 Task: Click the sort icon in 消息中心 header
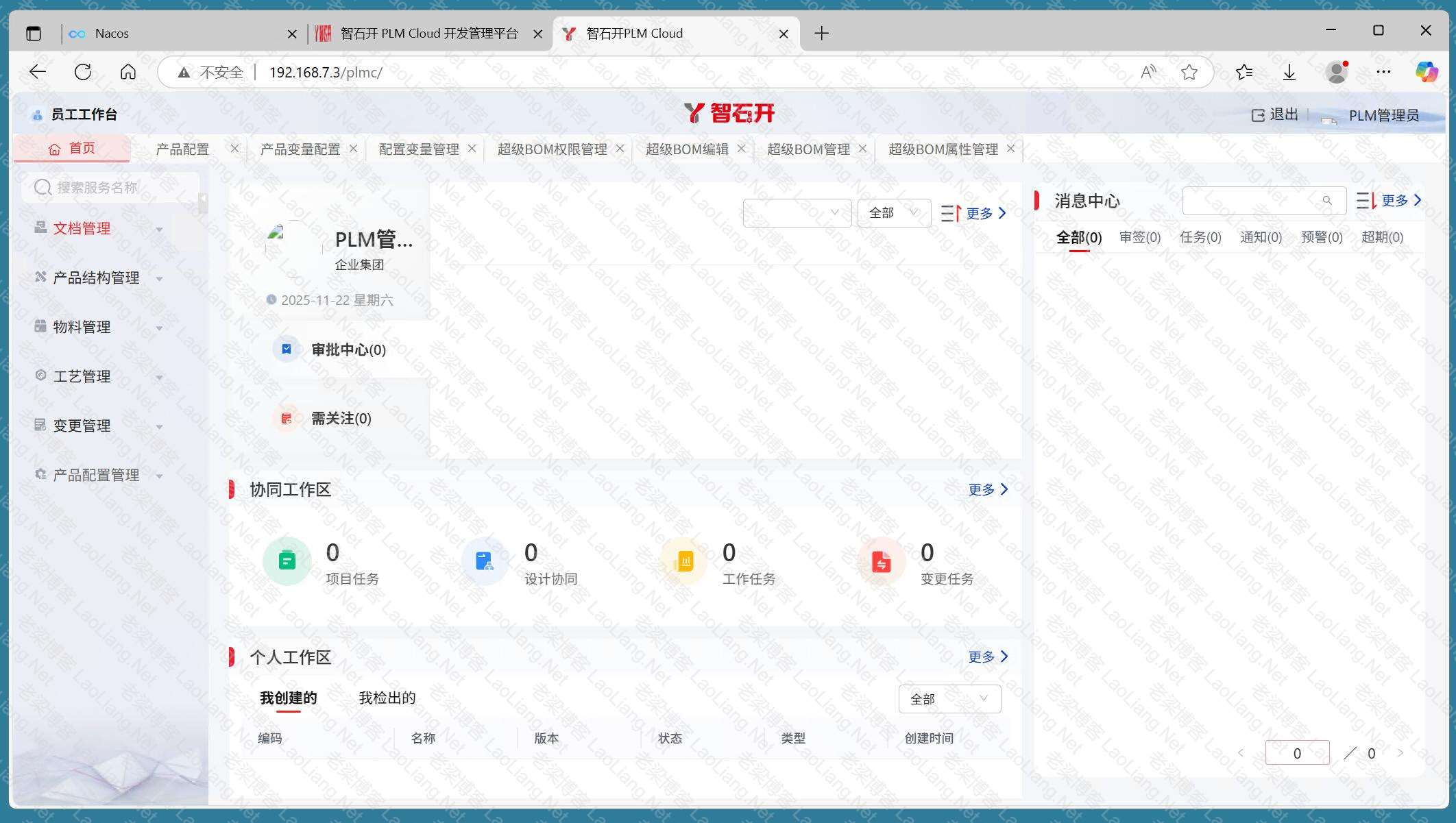coord(1366,201)
